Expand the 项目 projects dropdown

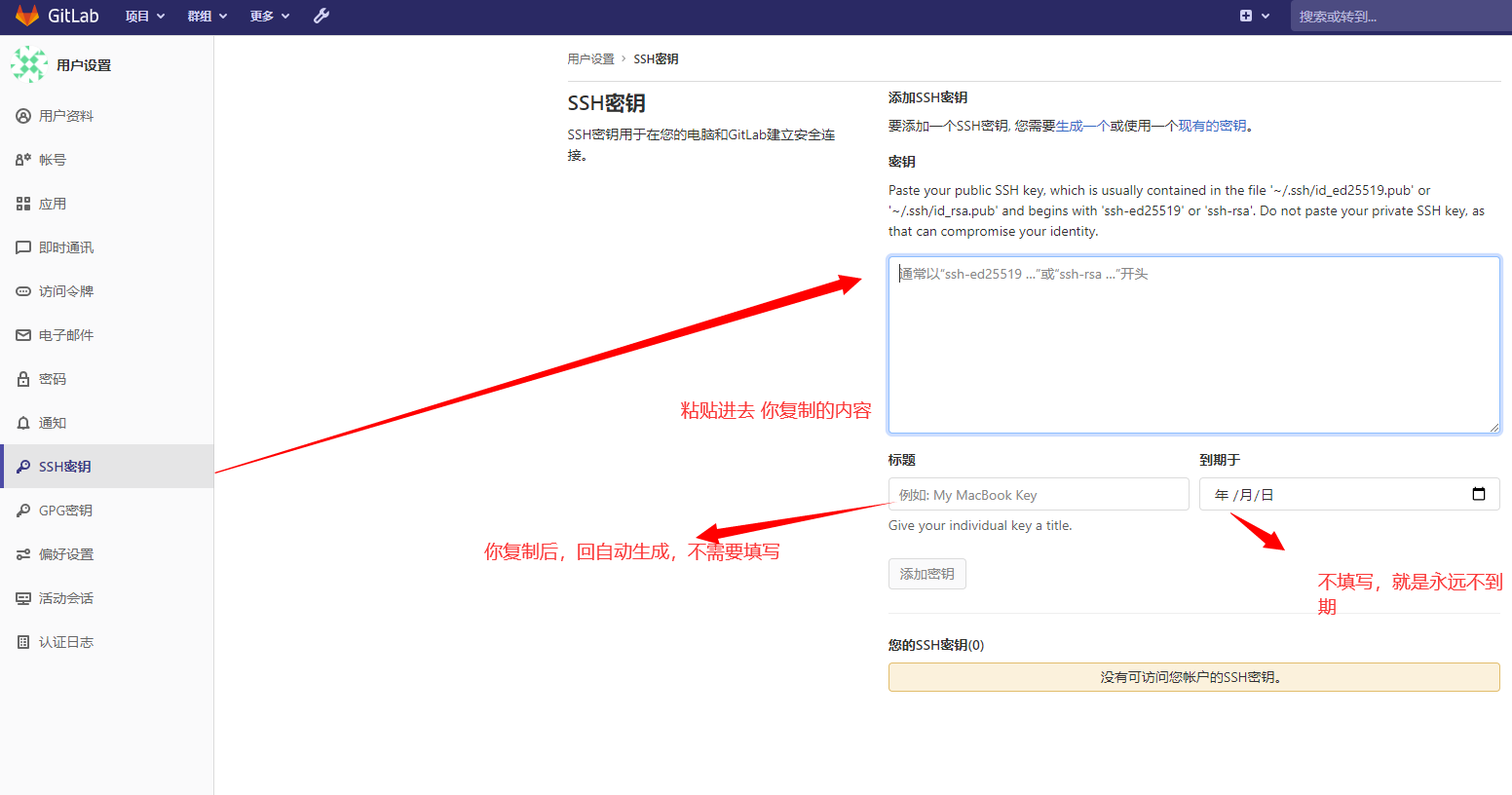click(x=145, y=17)
